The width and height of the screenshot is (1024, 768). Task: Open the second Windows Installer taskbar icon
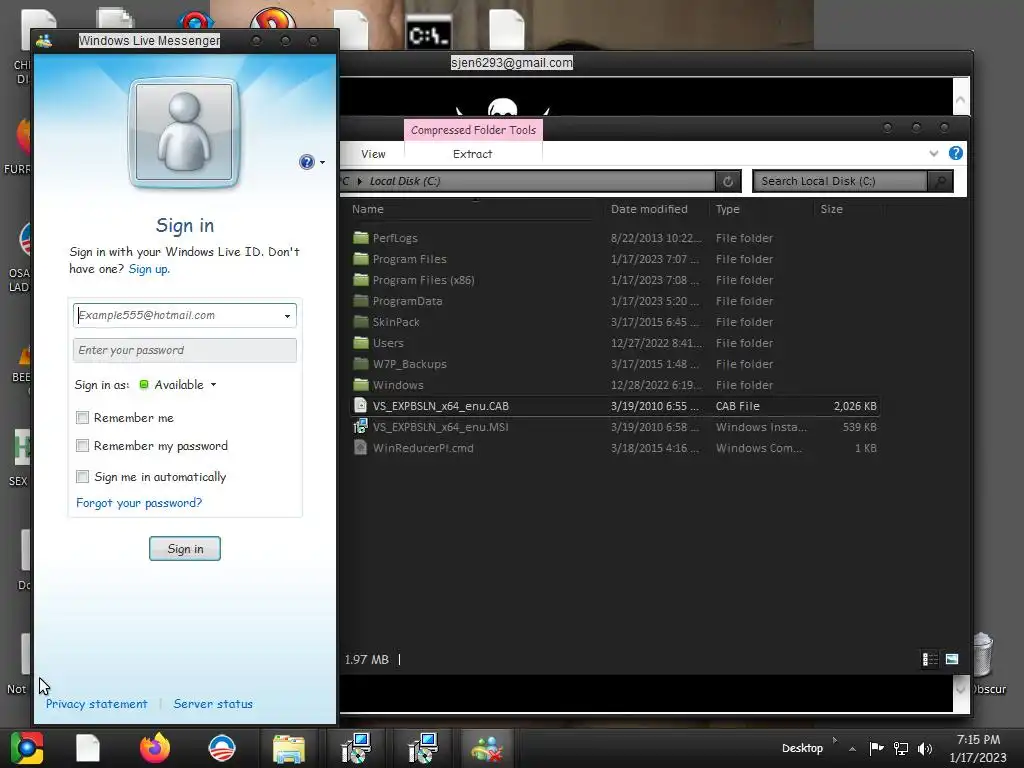[x=422, y=748]
